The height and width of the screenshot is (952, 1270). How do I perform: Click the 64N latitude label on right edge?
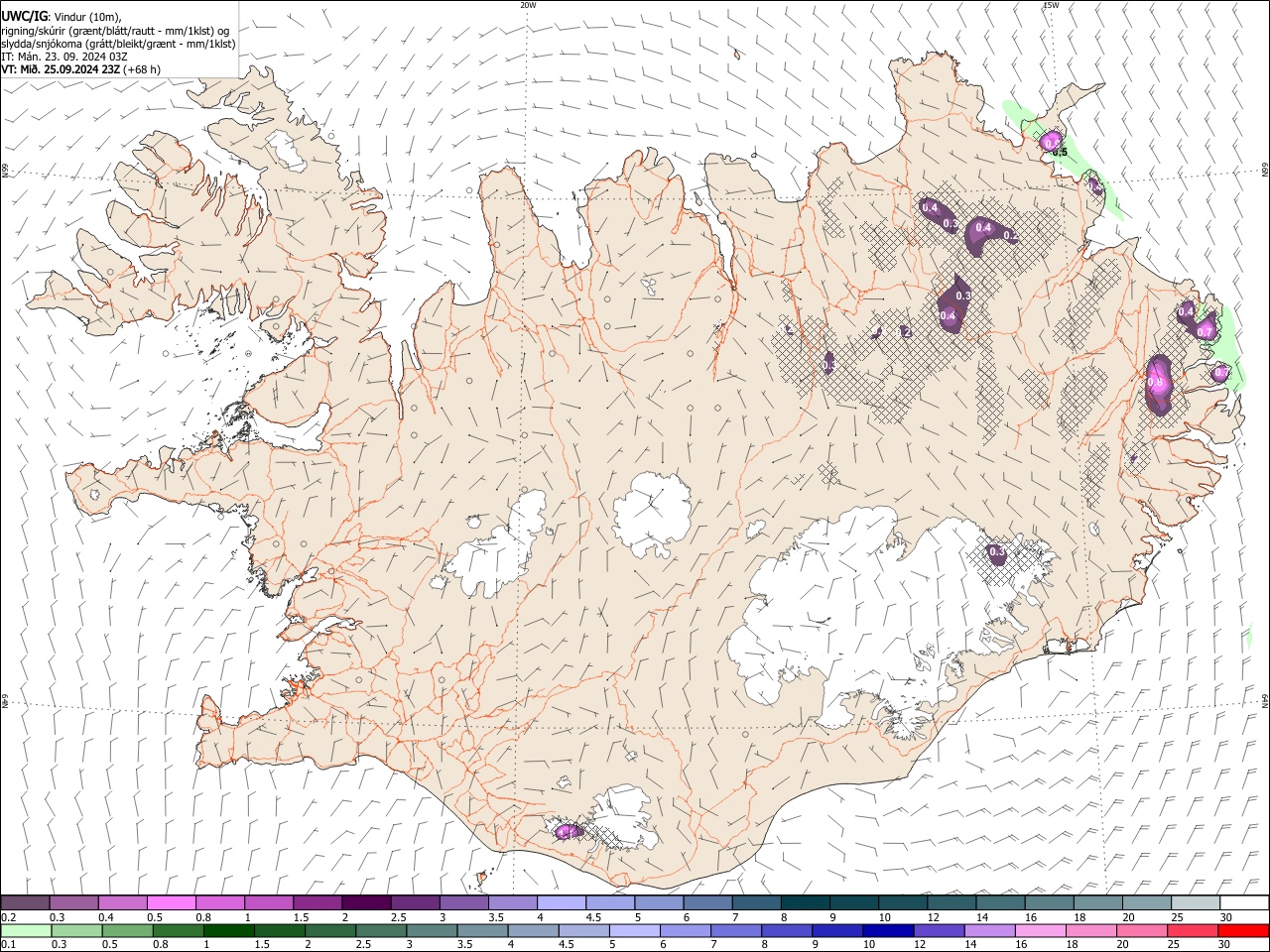tap(1265, 701)
